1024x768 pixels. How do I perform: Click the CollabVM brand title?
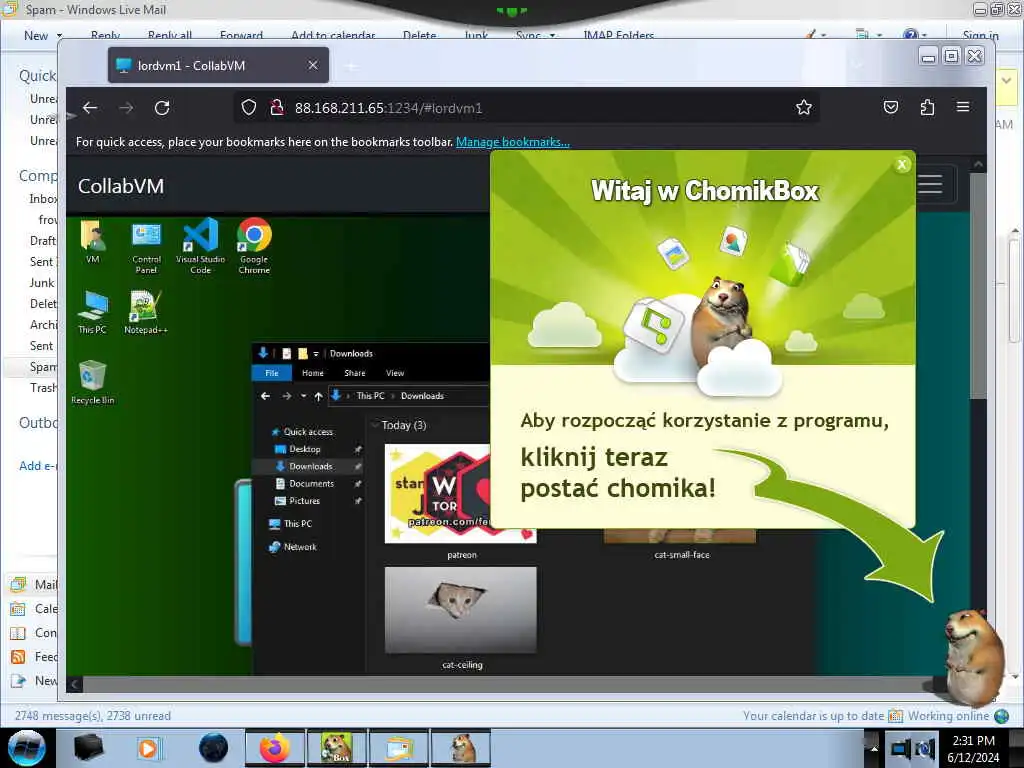121,186
